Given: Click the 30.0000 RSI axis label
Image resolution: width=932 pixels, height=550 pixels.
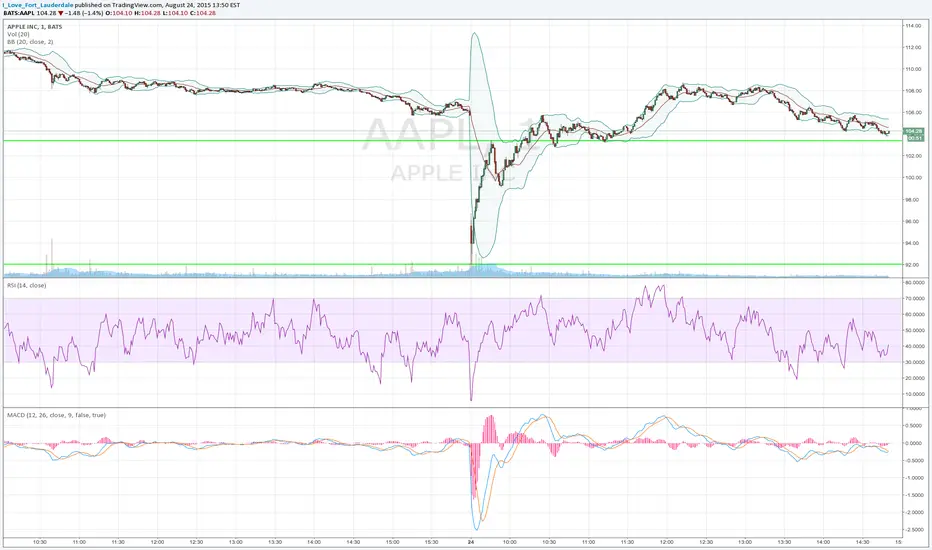Looking at the screenshot, I should 915,362.
